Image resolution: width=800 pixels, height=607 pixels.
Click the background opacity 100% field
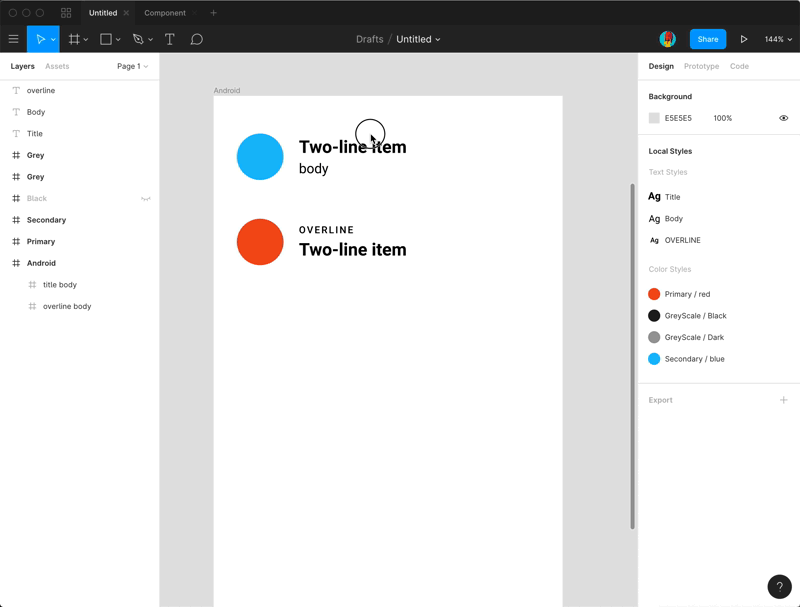click(x=722, y=118)
